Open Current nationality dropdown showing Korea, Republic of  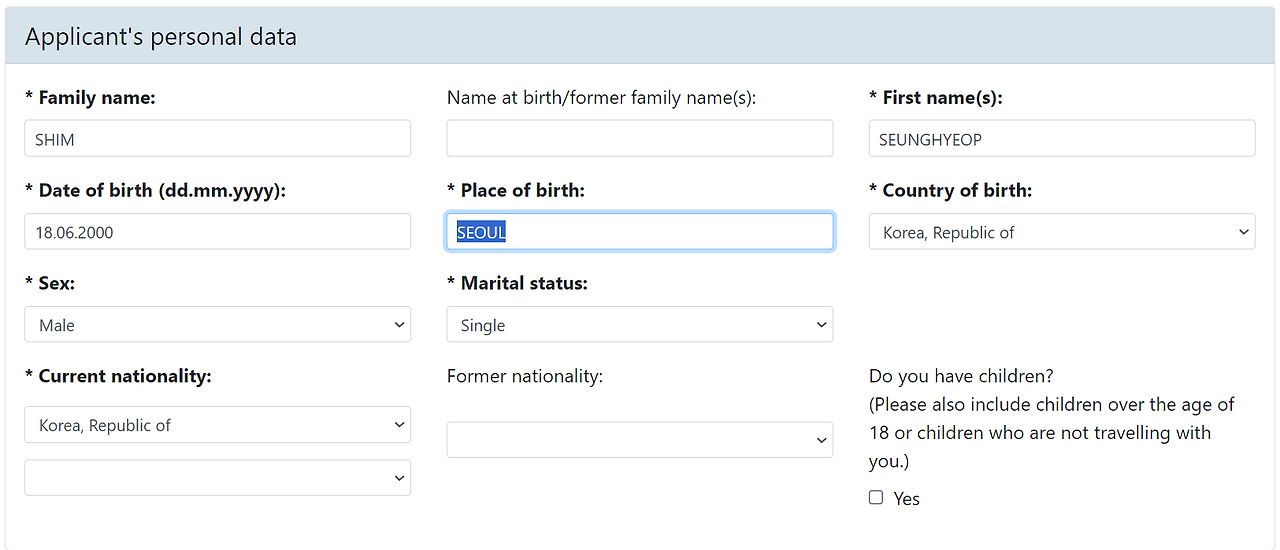pos(217,425)
